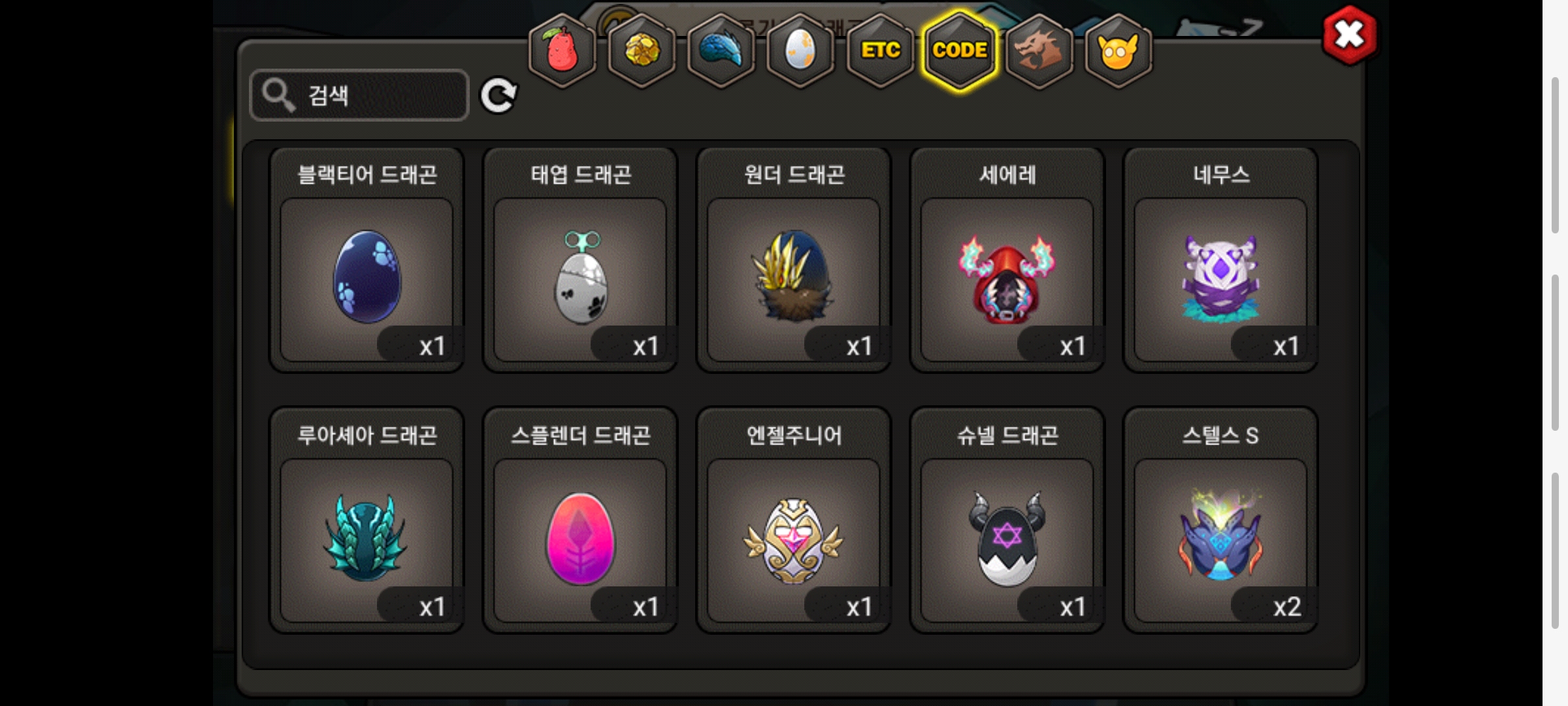
Task: Open the red fruit food category tab
Action: 562,51
